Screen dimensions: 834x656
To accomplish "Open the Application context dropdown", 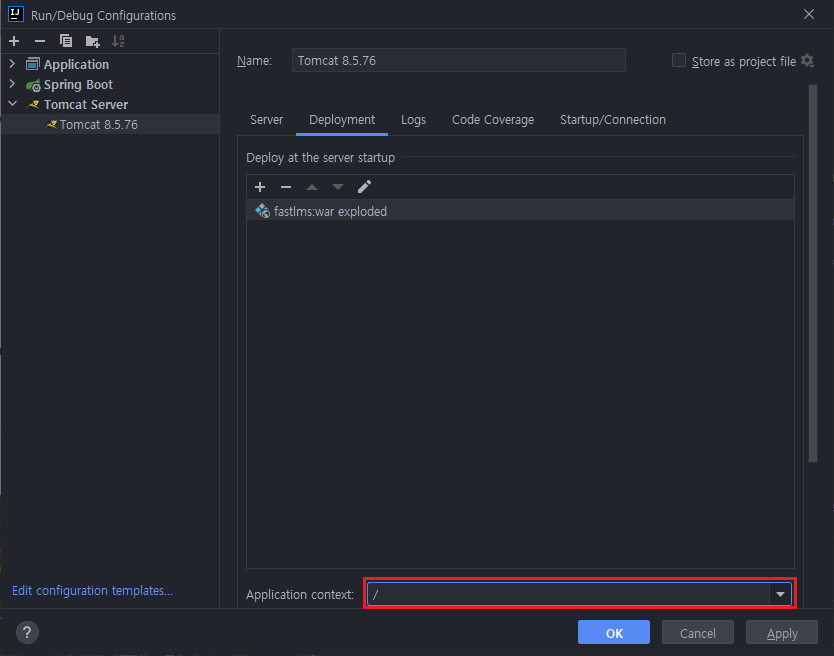I will pyautogui.click(x=780, y=594).
